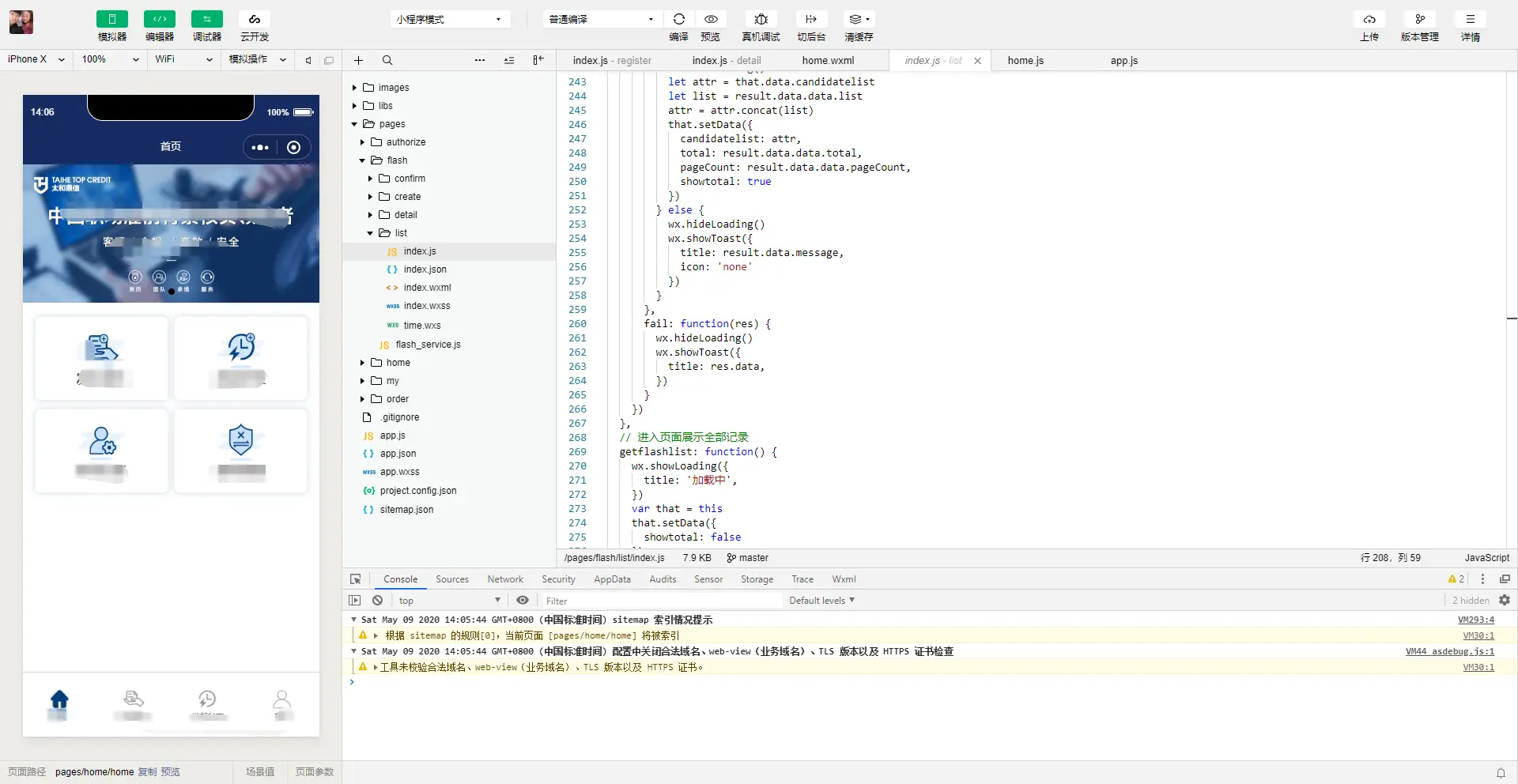The width and height of the screenshot is (1518, 784).
Task: Switch to the index.js - detail tab
Action: pos(727,61)
